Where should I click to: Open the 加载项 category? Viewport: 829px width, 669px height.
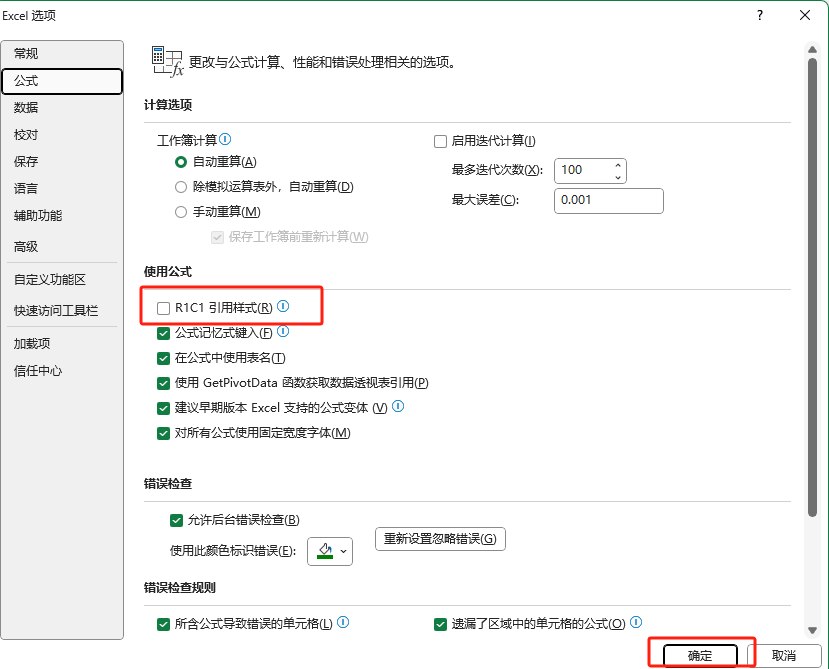click(62, 344)
